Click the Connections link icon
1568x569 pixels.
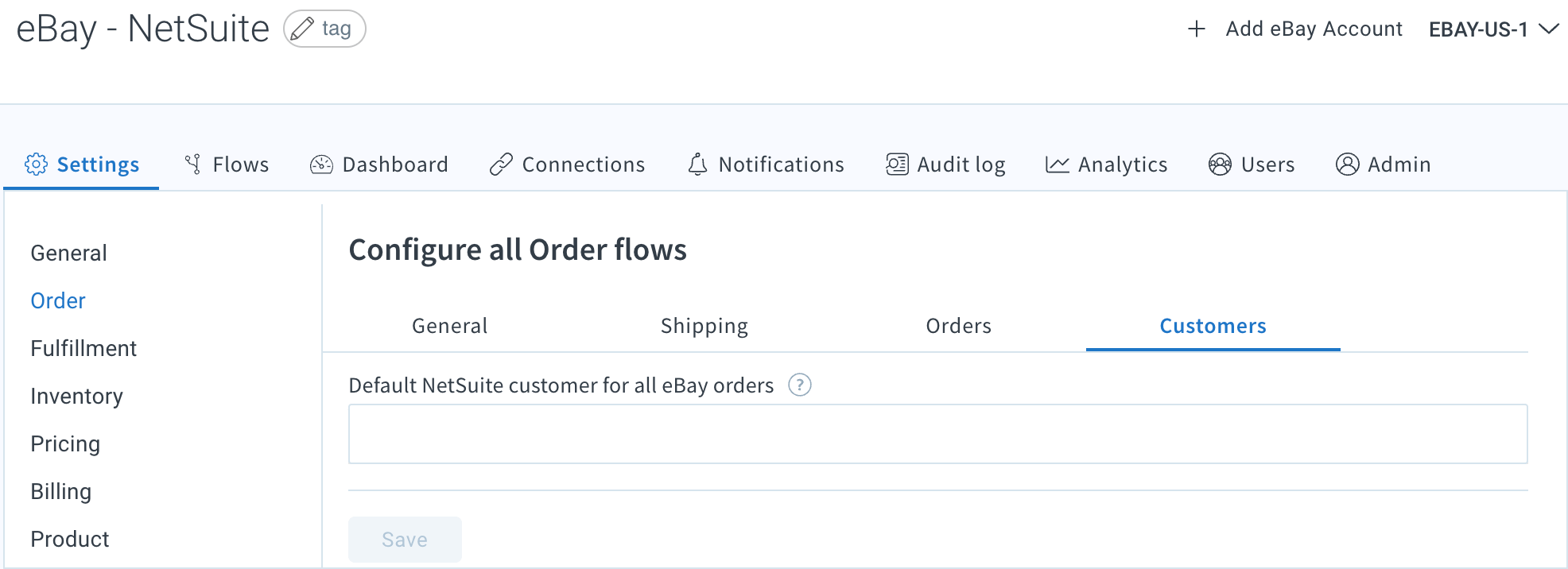coord(501,164)
